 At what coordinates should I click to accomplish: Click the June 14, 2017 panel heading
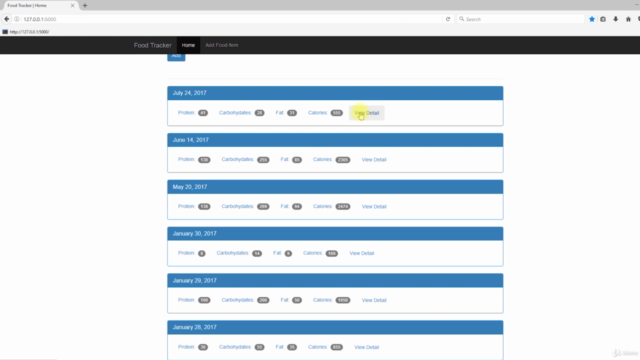click(335, 140)
